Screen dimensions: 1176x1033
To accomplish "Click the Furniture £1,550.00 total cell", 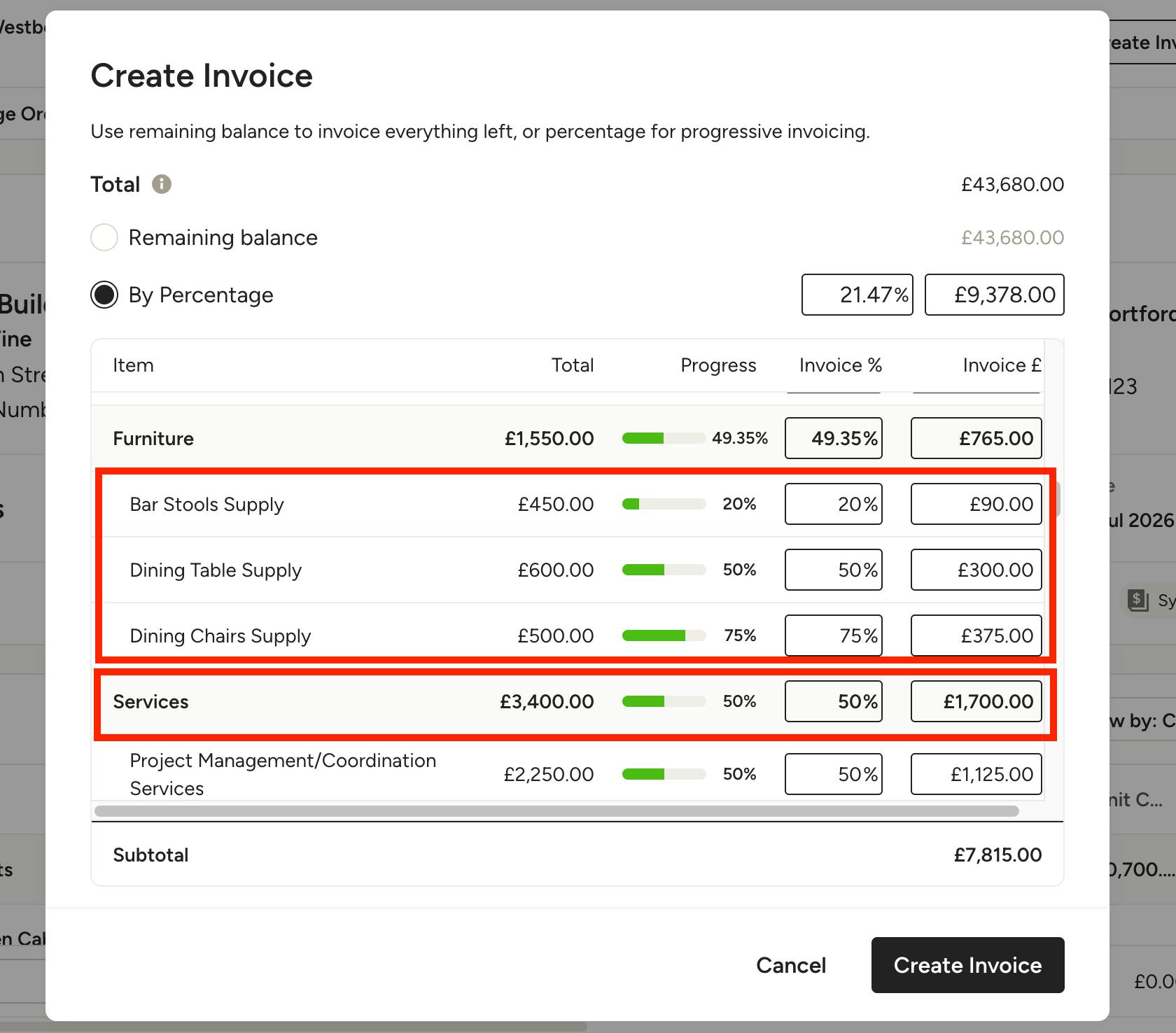I will click(x=549, y=439).
